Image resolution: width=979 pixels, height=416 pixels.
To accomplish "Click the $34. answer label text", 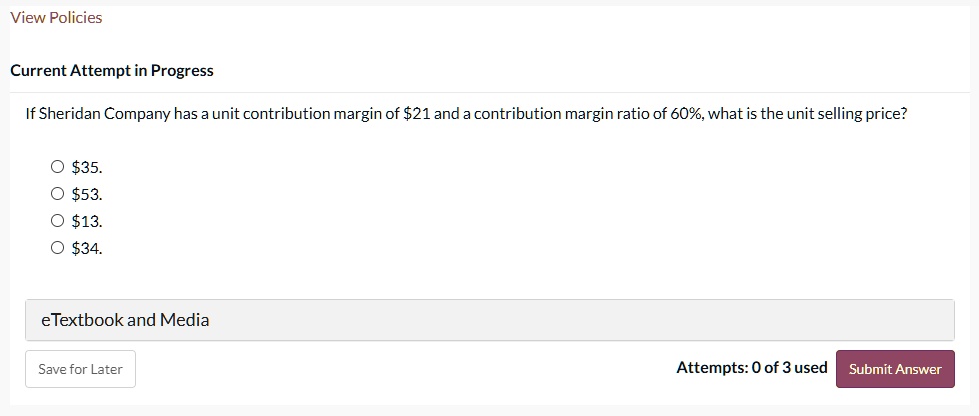I will point(87,249).
